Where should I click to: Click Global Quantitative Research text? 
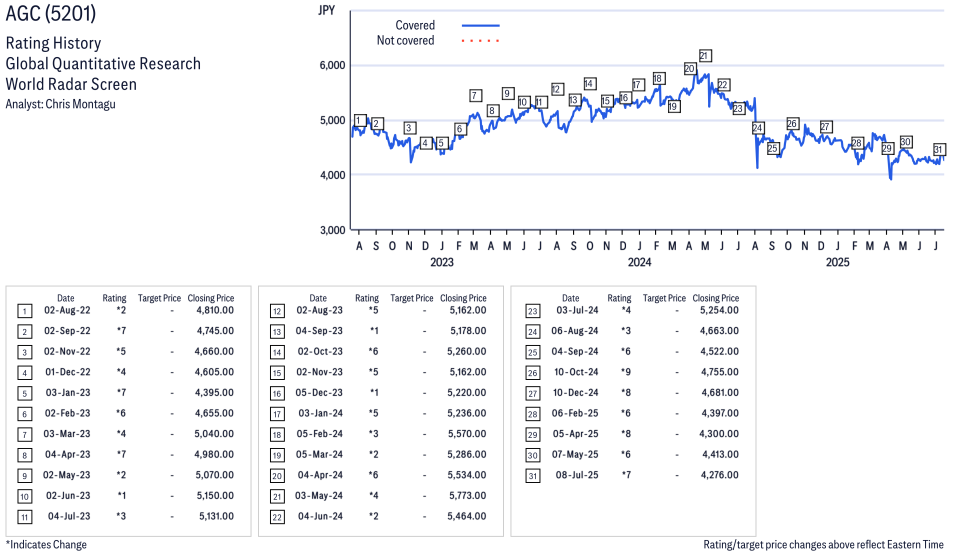[103, 64]
